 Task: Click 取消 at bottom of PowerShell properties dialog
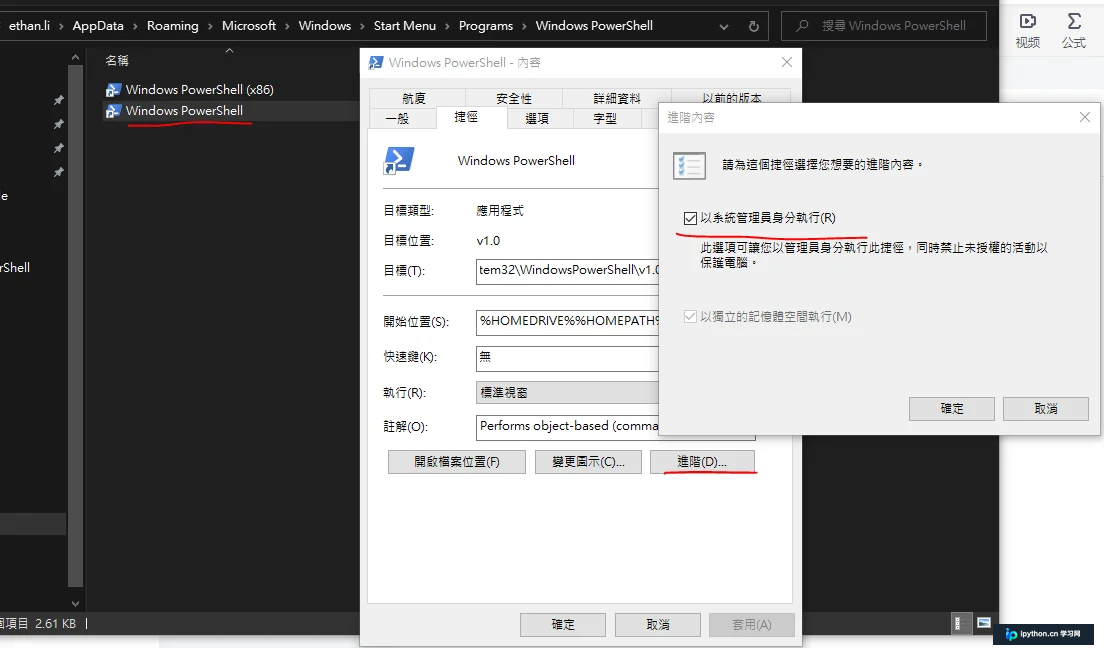click(x=658, y=625)
